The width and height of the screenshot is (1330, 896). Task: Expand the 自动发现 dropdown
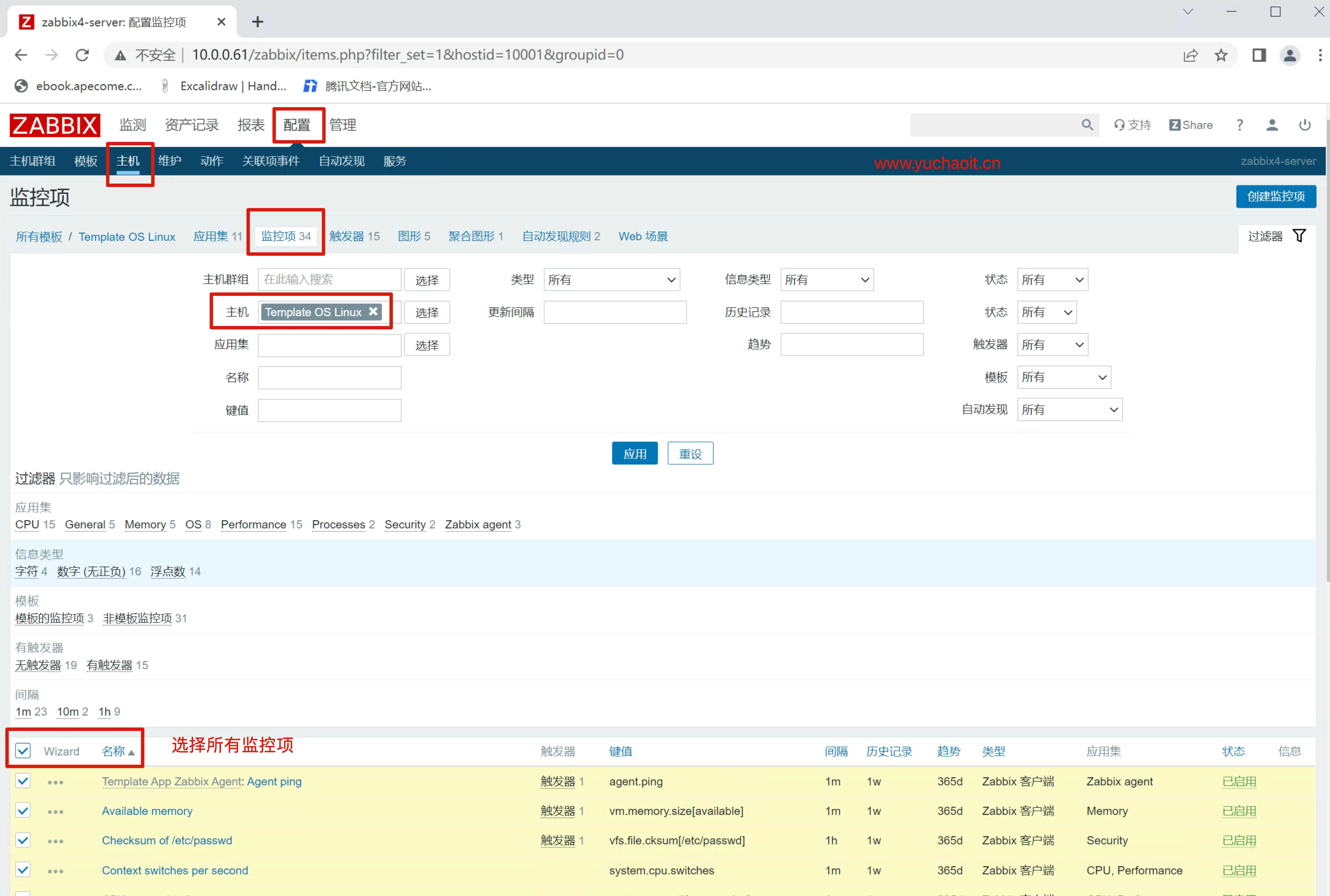click(1069, 410)
